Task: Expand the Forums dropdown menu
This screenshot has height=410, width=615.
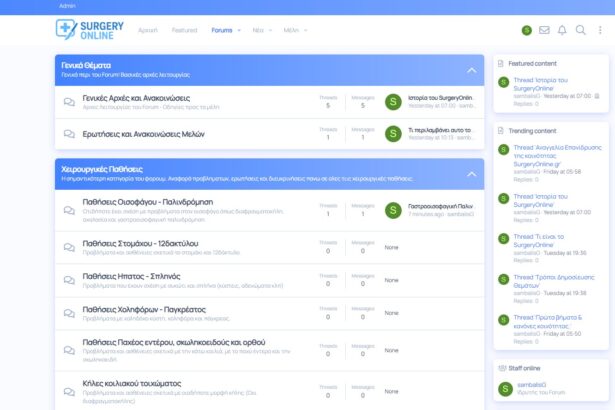Action: (238, 30)
